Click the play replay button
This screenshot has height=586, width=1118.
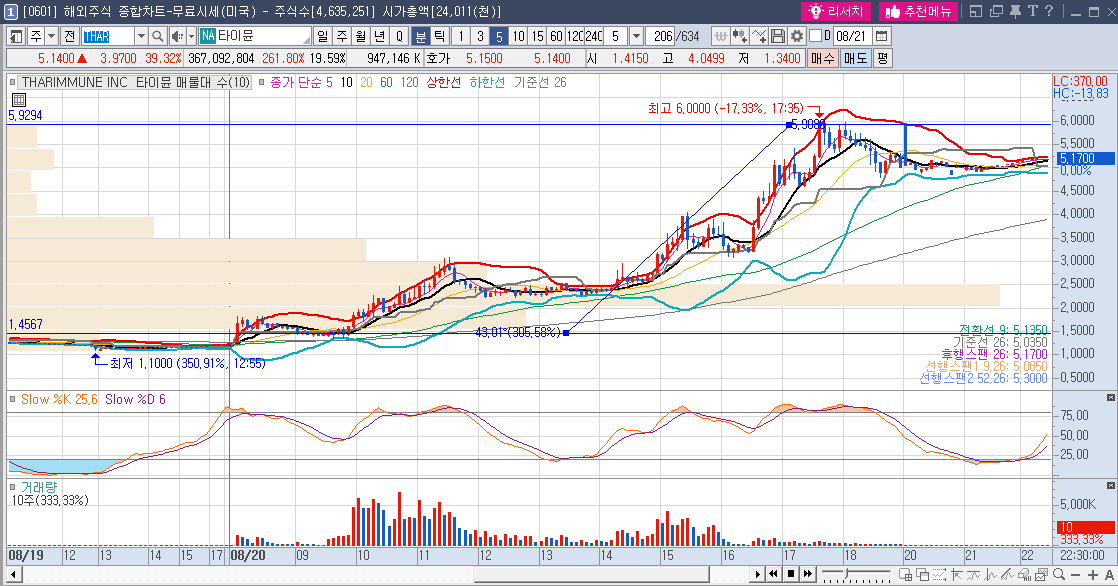point(757,574)
